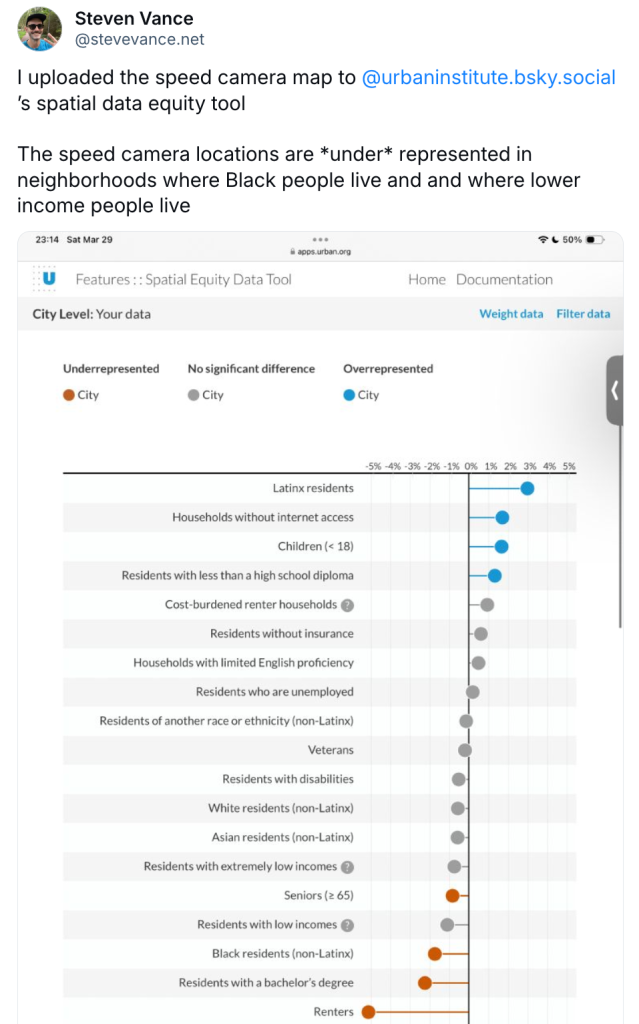Image resolution: width=639 pixels, height=1024 pixels.
Task: Click the battery indicator in status bar
Action: pyautogui.click(x=596, y=240)
